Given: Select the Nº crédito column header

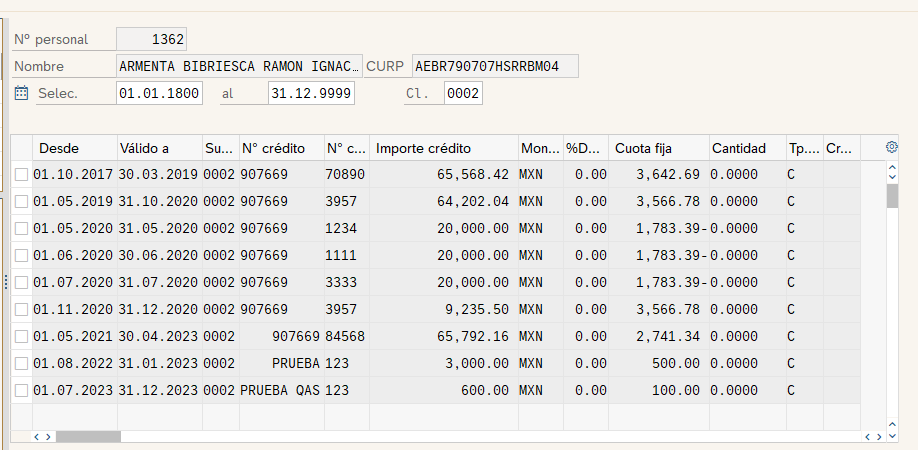Looking at the screenshot, I should tap(280, 148).
